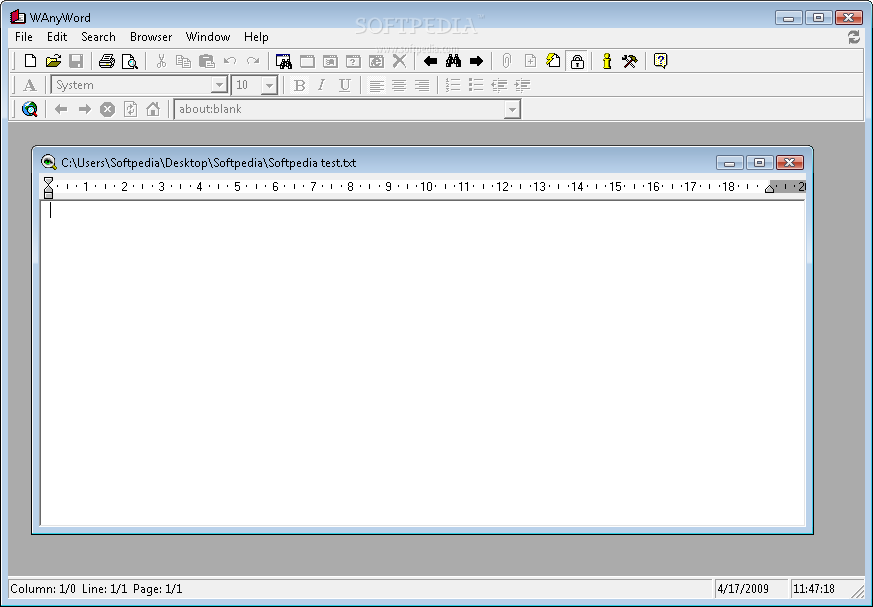Viewport: 873px width, 607px height.
Task: Open Print Preview with the magnifier page icon
Action: 129,61
